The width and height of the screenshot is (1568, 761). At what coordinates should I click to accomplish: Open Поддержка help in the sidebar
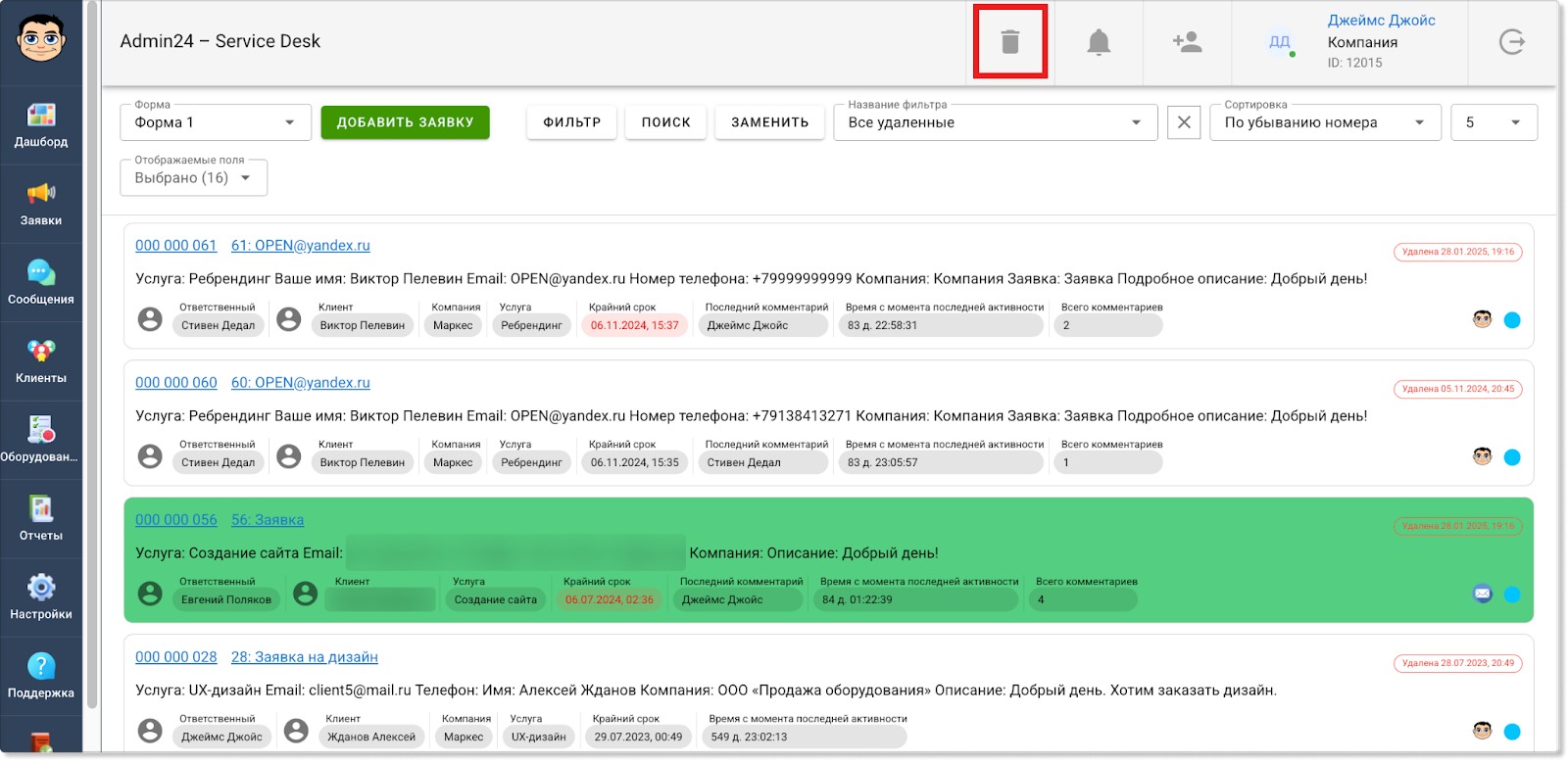tap(41, 676)
